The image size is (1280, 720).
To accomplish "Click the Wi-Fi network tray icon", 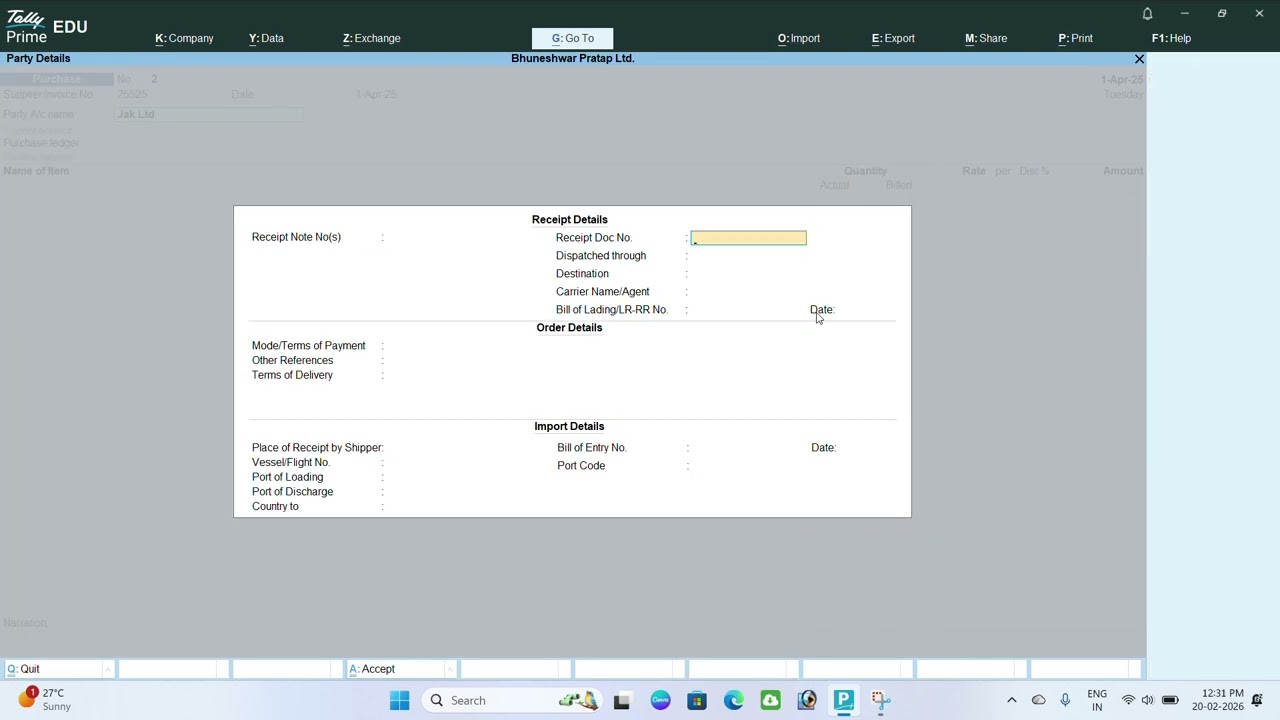I will coord(1128,700).
